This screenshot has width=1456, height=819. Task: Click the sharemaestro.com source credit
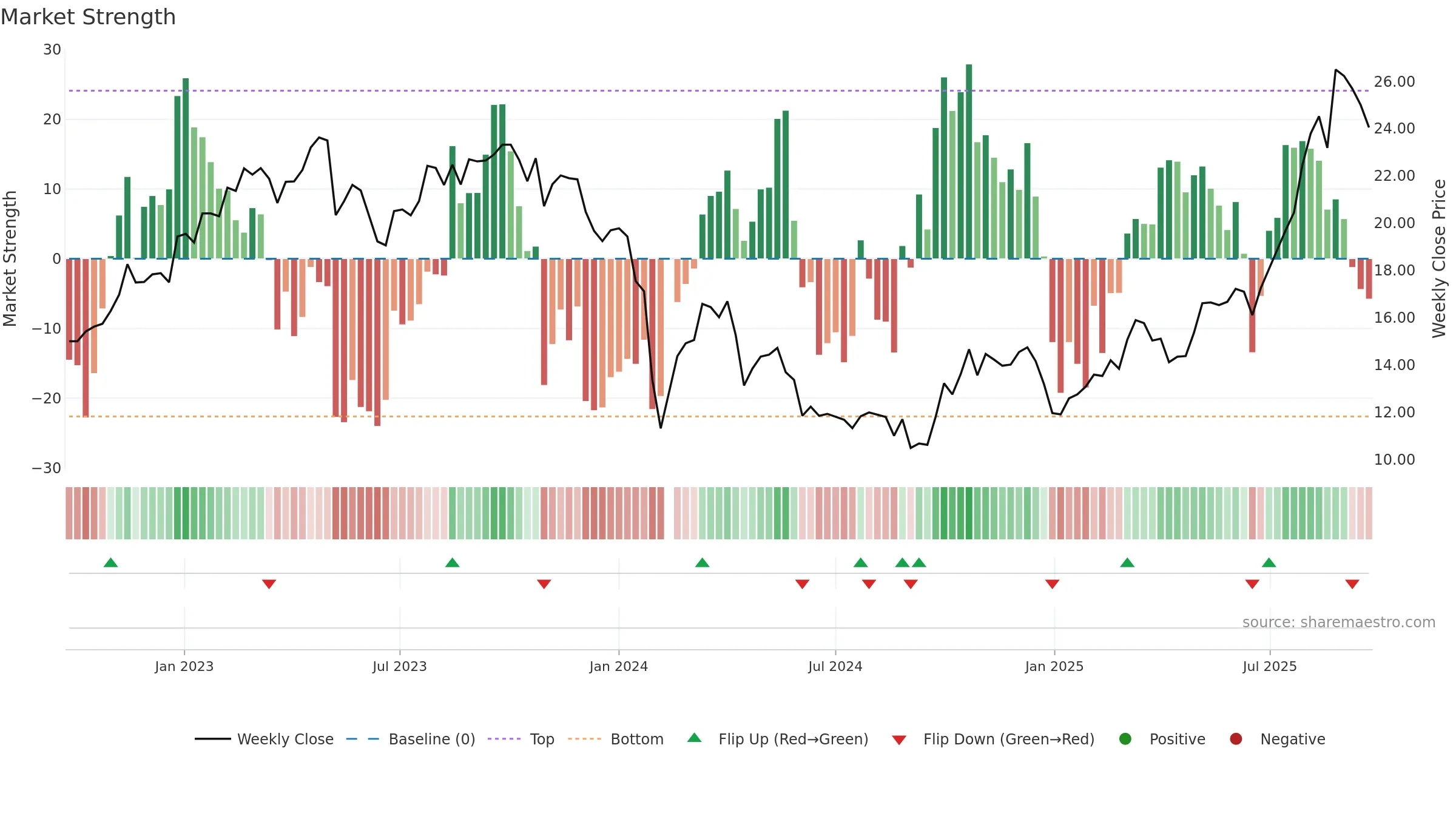1339,622
